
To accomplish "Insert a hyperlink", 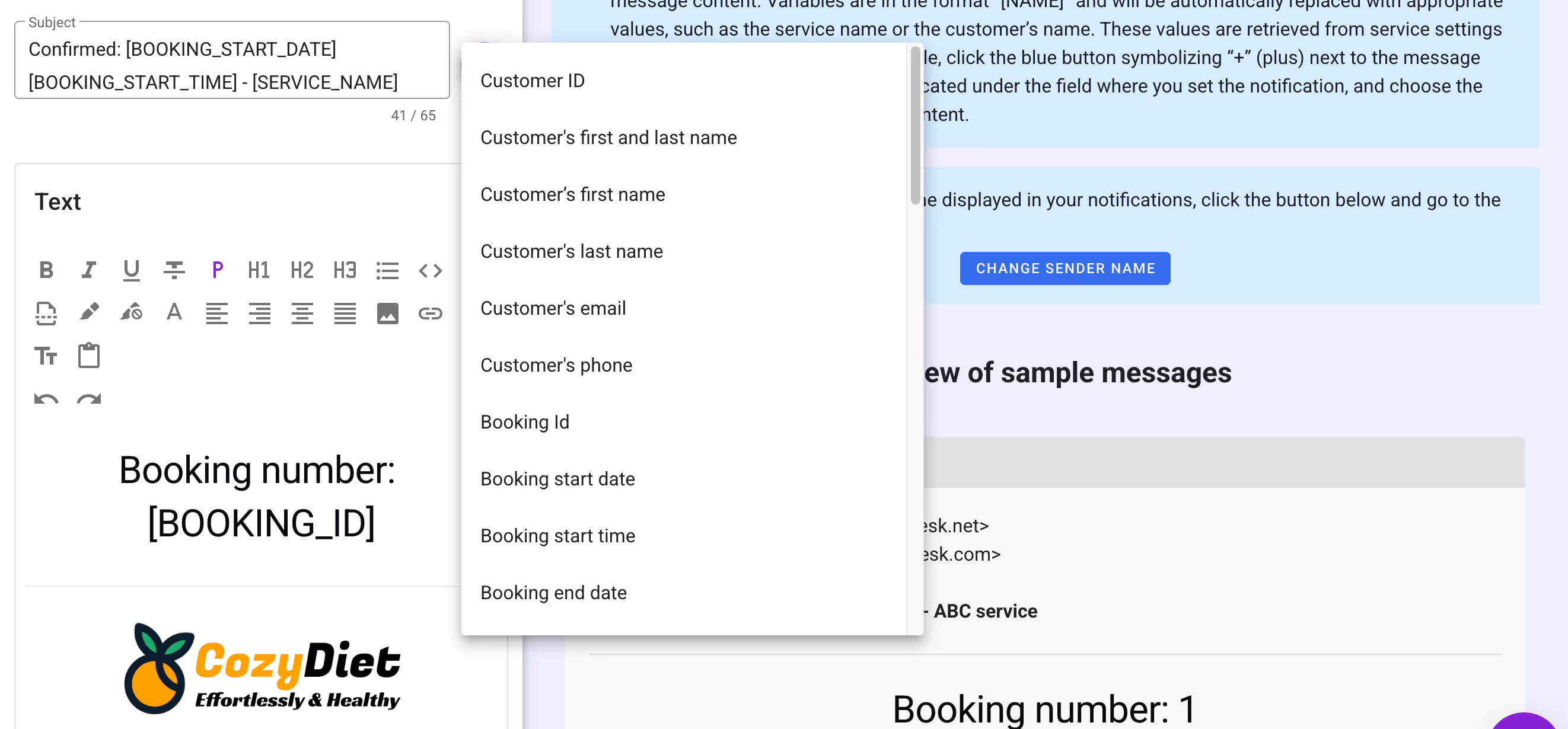I will click(x=431, y=313).
